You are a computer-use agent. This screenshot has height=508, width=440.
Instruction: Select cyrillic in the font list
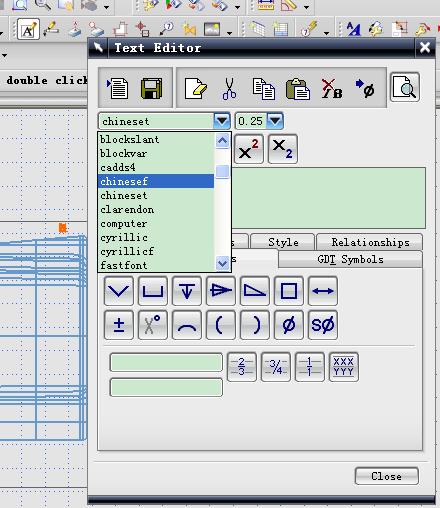click(x=156, y=237)
